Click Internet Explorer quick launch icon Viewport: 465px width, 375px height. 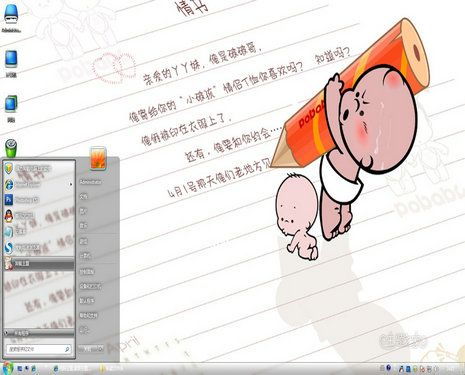(33, 368)
